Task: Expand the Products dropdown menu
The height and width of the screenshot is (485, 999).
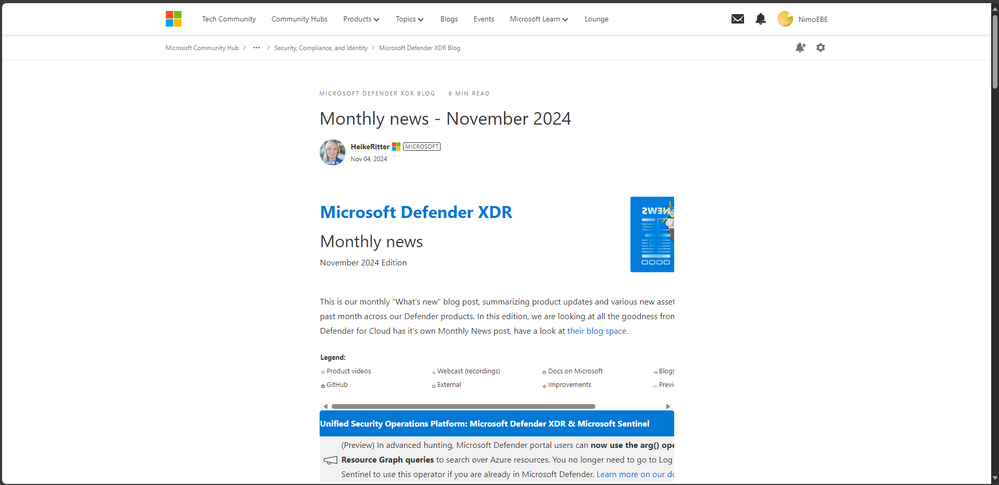Action: [361, 19]
